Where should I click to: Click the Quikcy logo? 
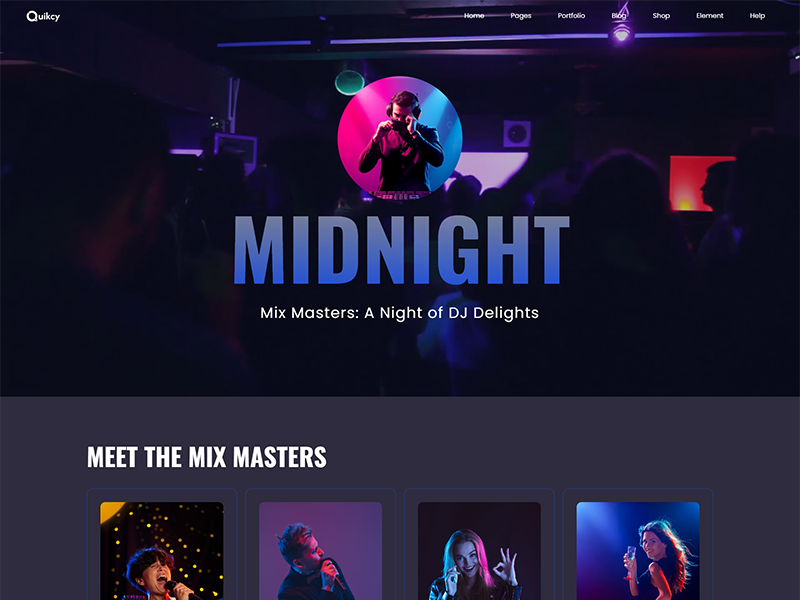43,16
